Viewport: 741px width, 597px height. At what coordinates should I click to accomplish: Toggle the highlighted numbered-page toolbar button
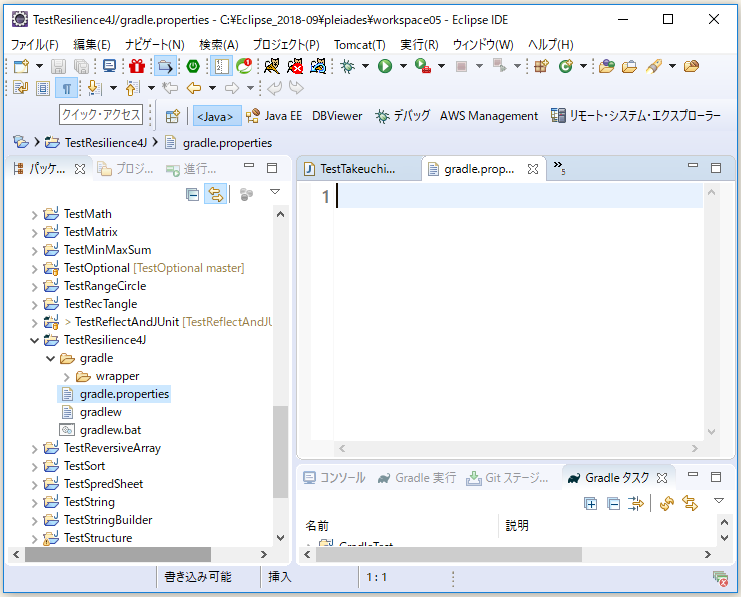[x=221, y=66]
